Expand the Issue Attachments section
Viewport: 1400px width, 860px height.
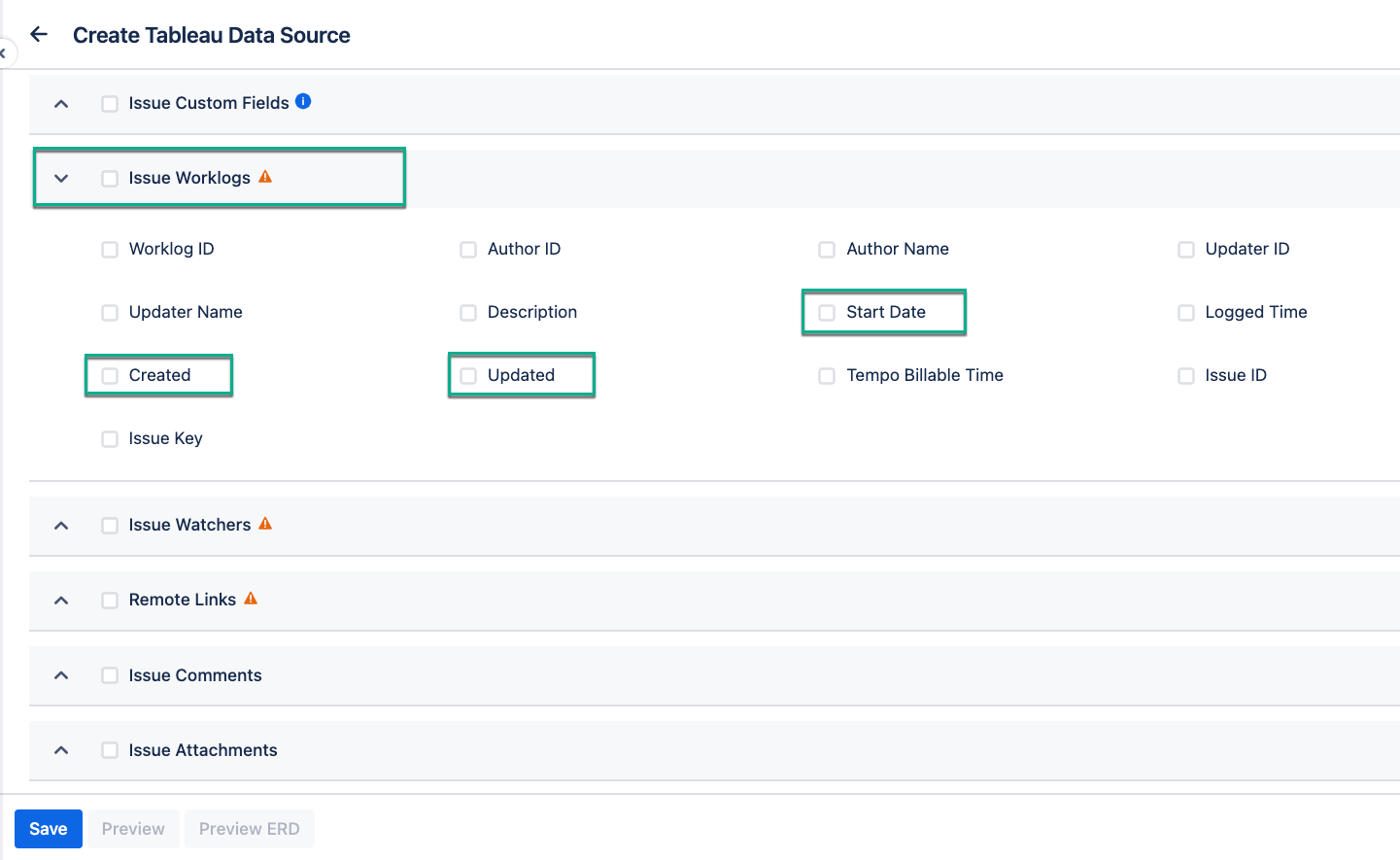coord(61,750)
